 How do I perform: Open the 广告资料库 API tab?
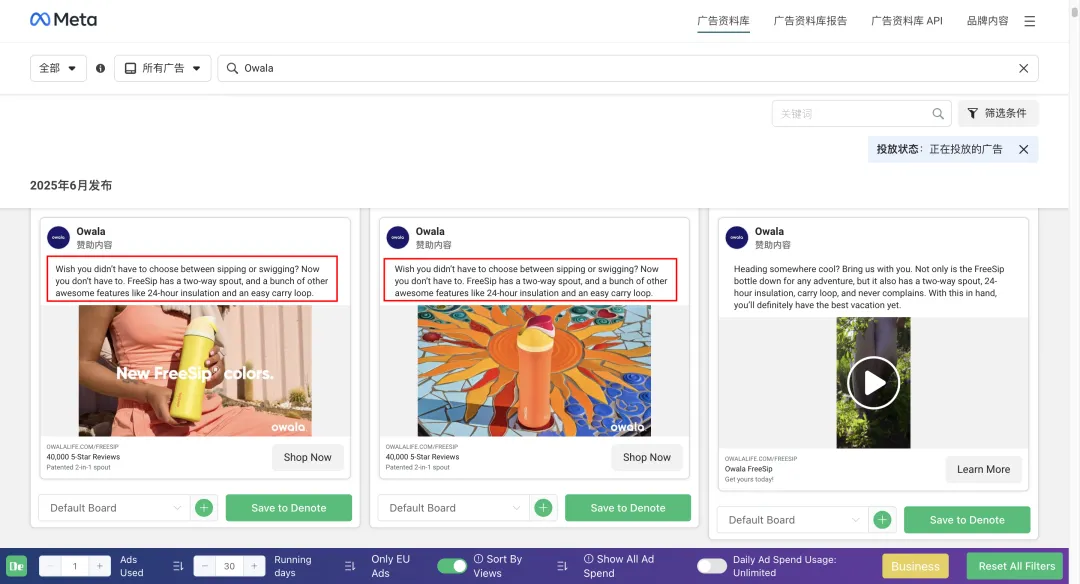tap(906, 21)
